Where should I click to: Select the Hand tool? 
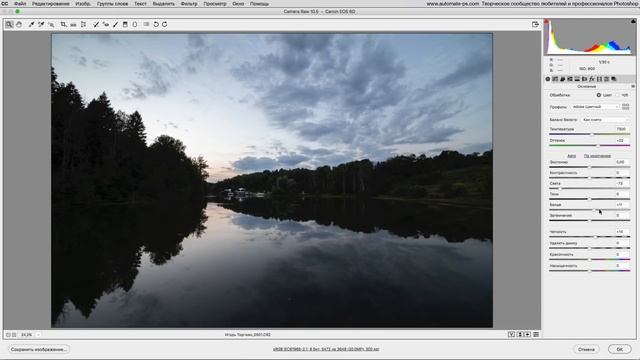[19, 24]
